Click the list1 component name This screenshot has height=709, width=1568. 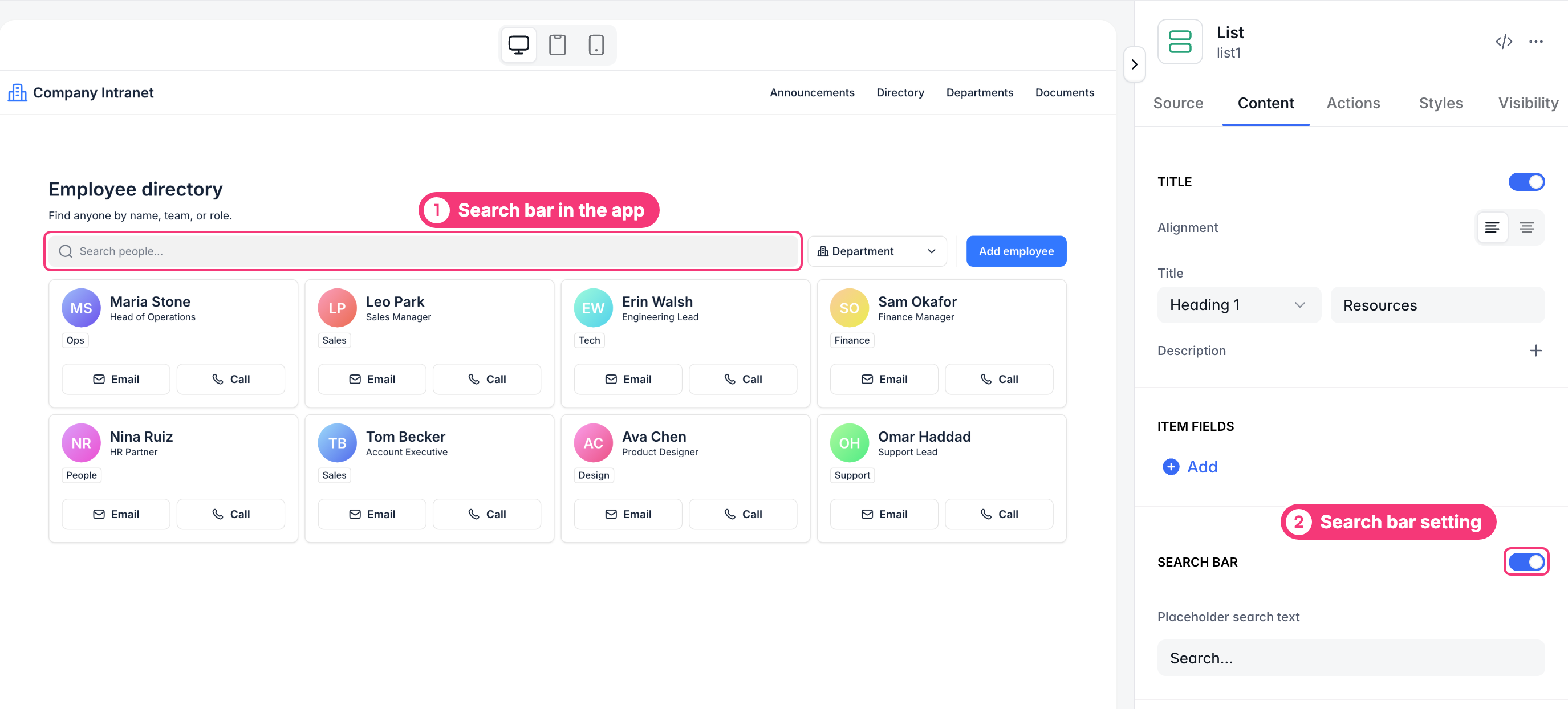pyautogui.click(x=1228, y=53)
